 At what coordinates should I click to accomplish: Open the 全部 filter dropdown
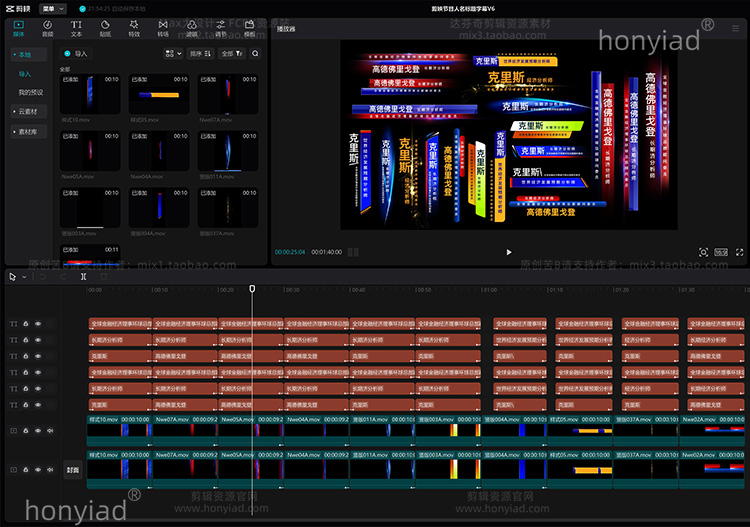pyautogui.click(x=232, y=54)
